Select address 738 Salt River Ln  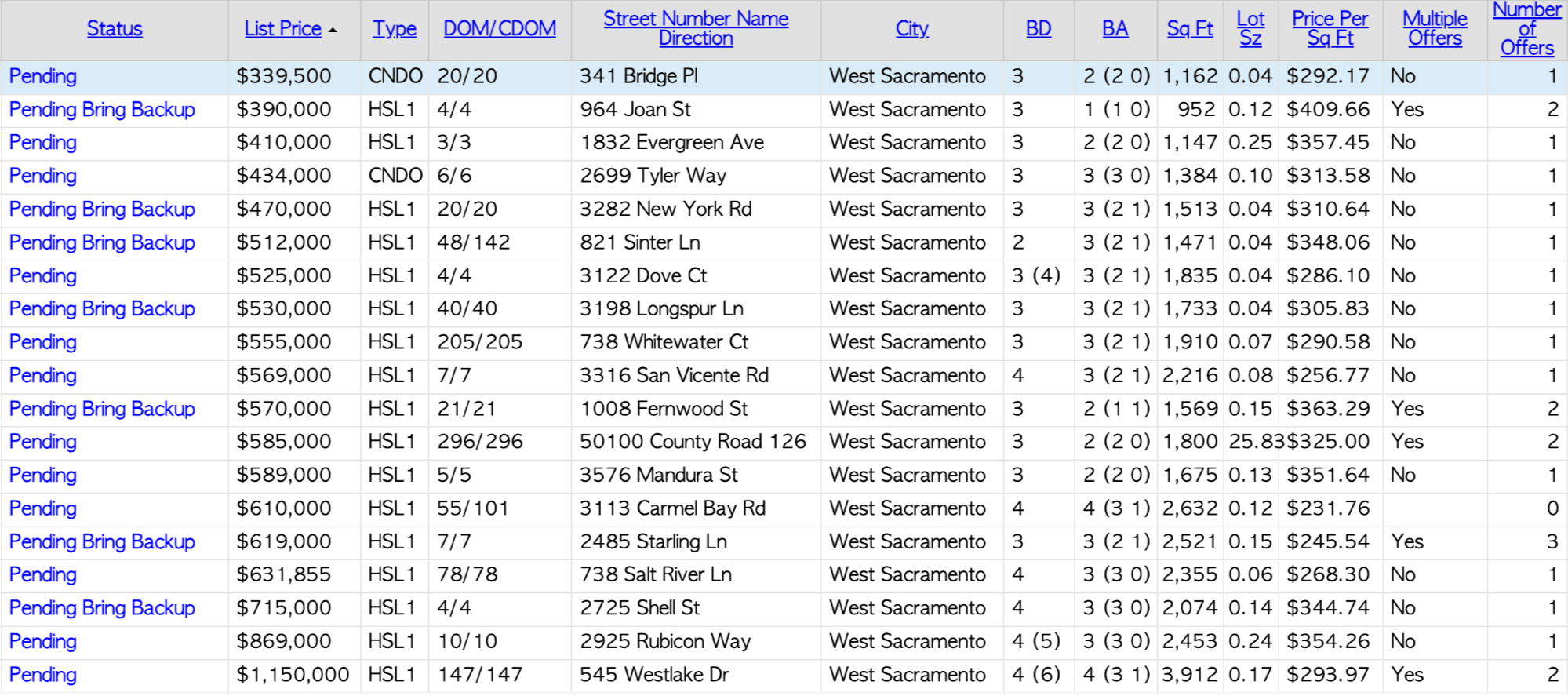[x=656, y=574]
